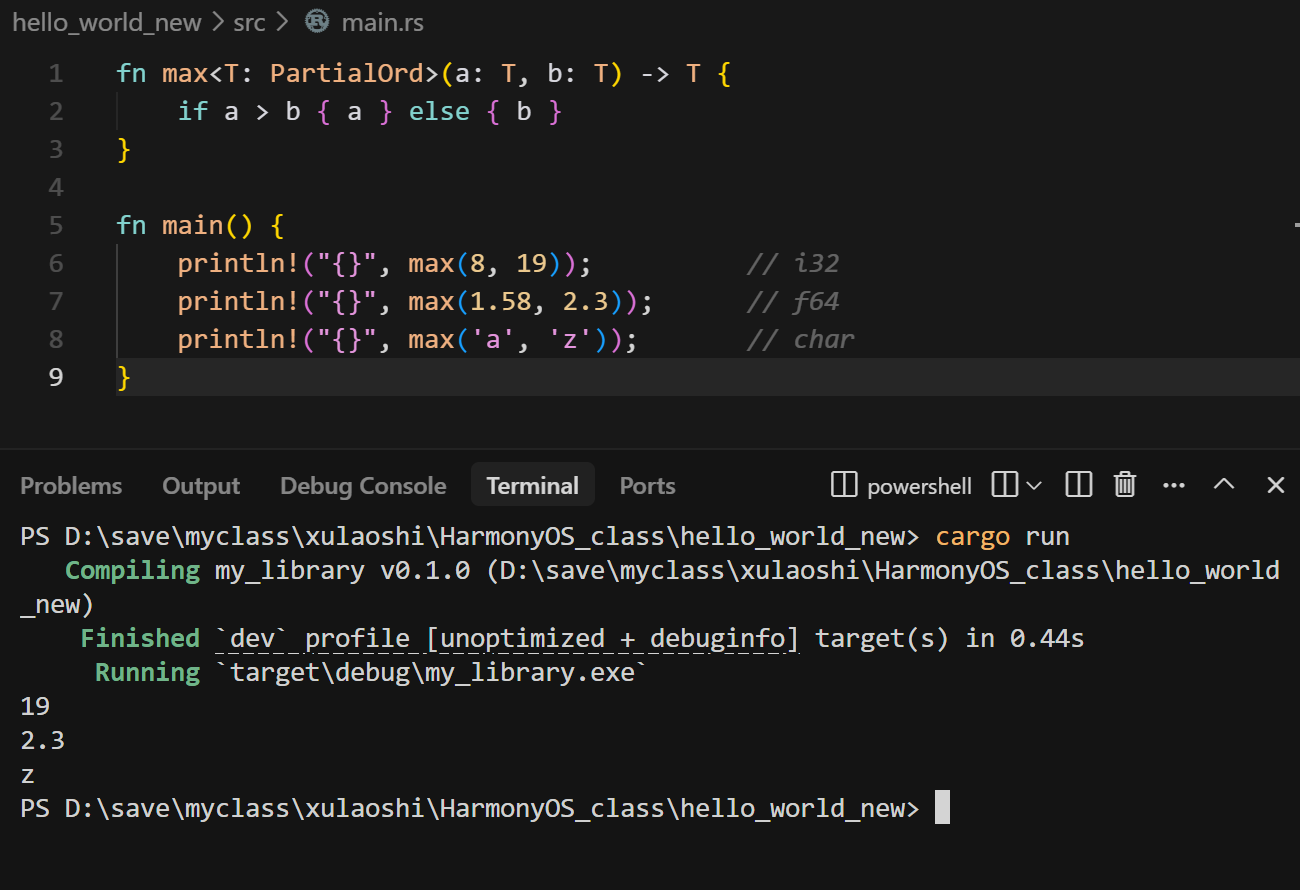
Task: Click the '// i32' comment
Action: 793,263
